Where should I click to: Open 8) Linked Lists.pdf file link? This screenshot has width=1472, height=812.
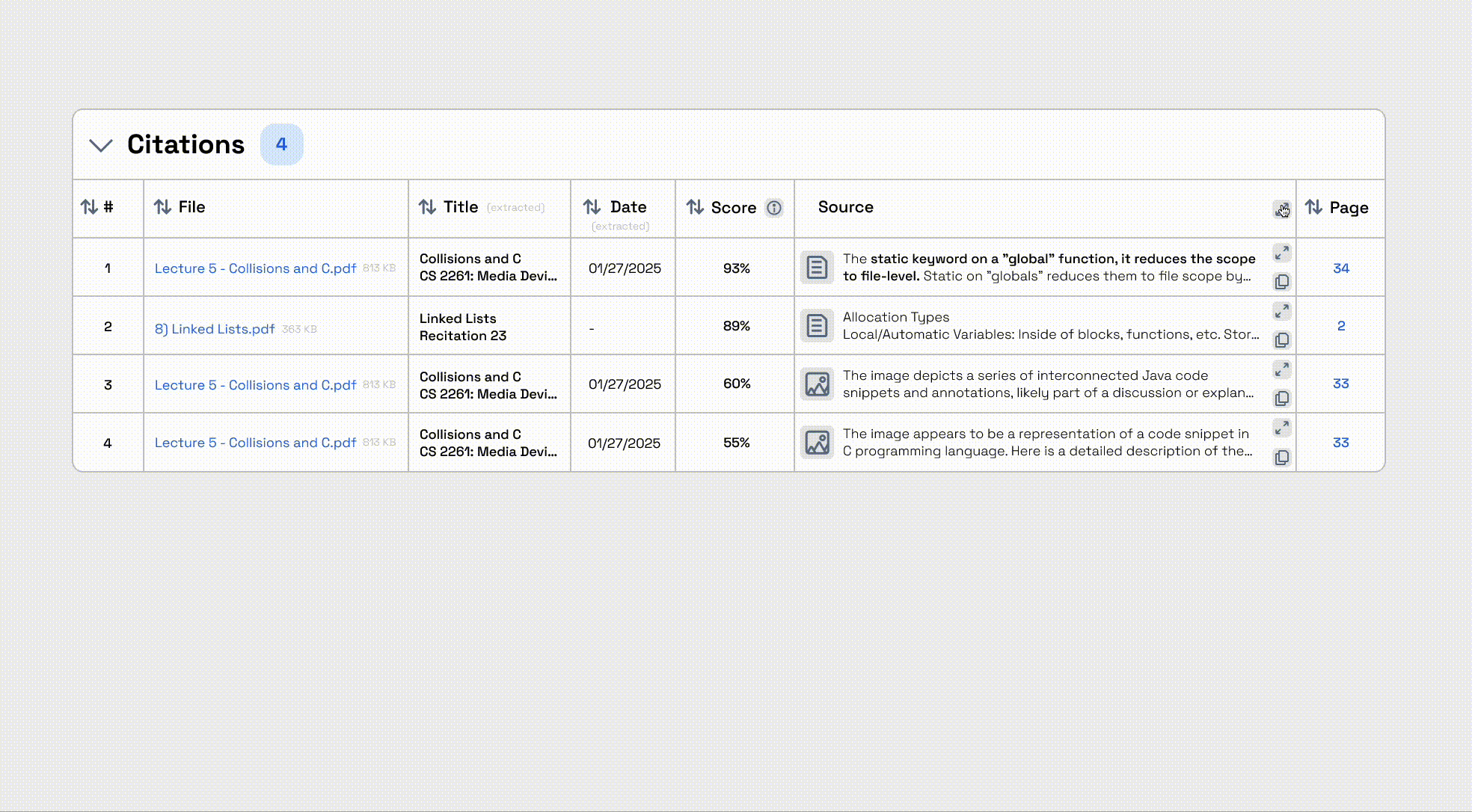215,329
